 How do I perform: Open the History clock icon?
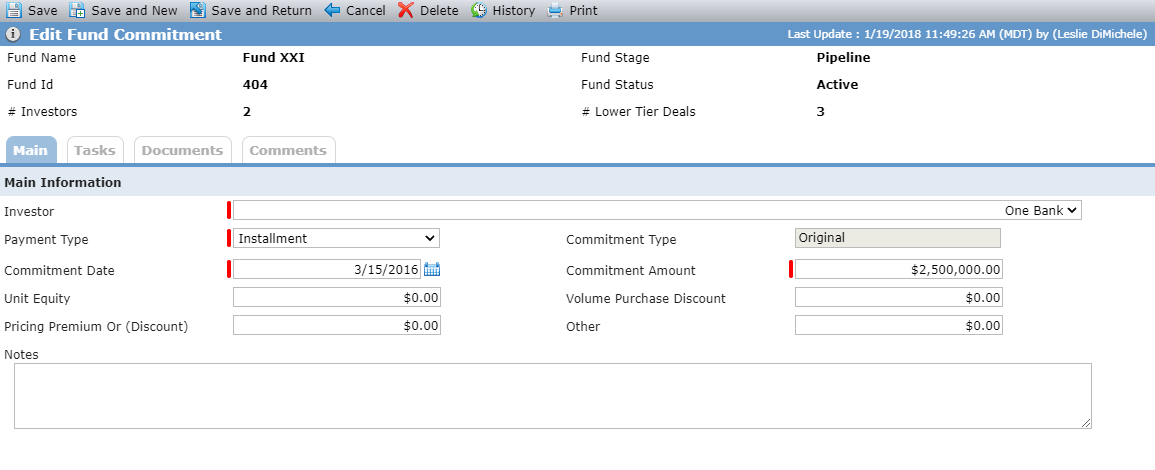pyautogui.click(x=479, y=10)
